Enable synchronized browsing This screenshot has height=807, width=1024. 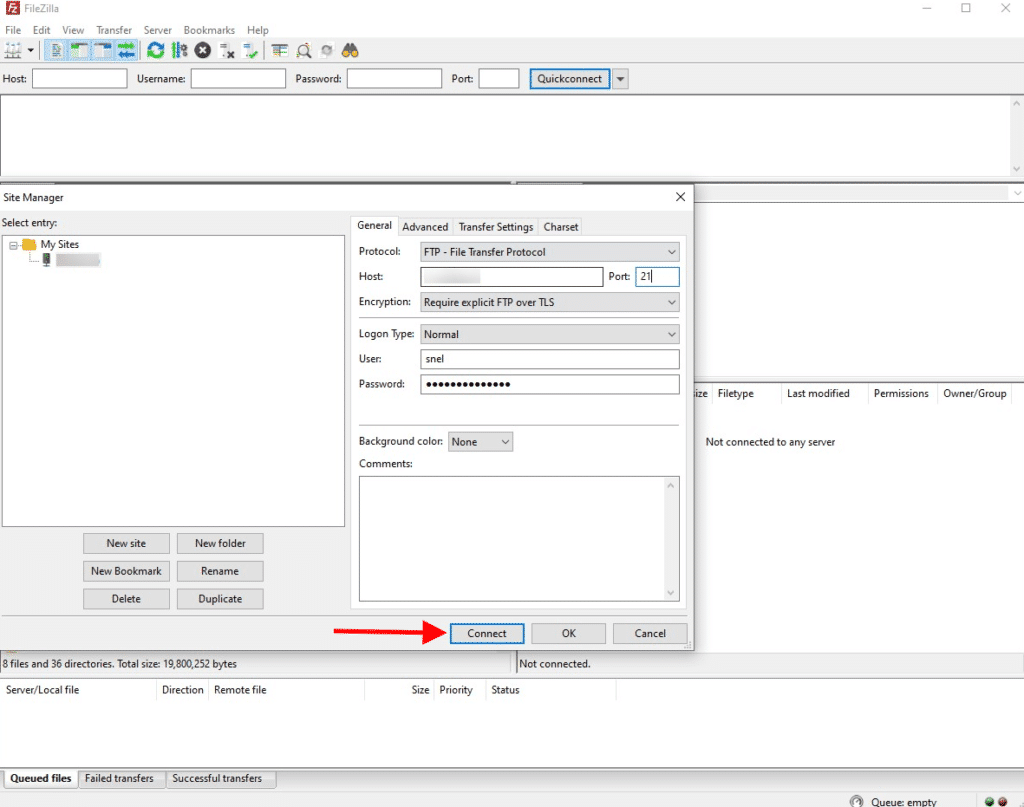(327, 50)
